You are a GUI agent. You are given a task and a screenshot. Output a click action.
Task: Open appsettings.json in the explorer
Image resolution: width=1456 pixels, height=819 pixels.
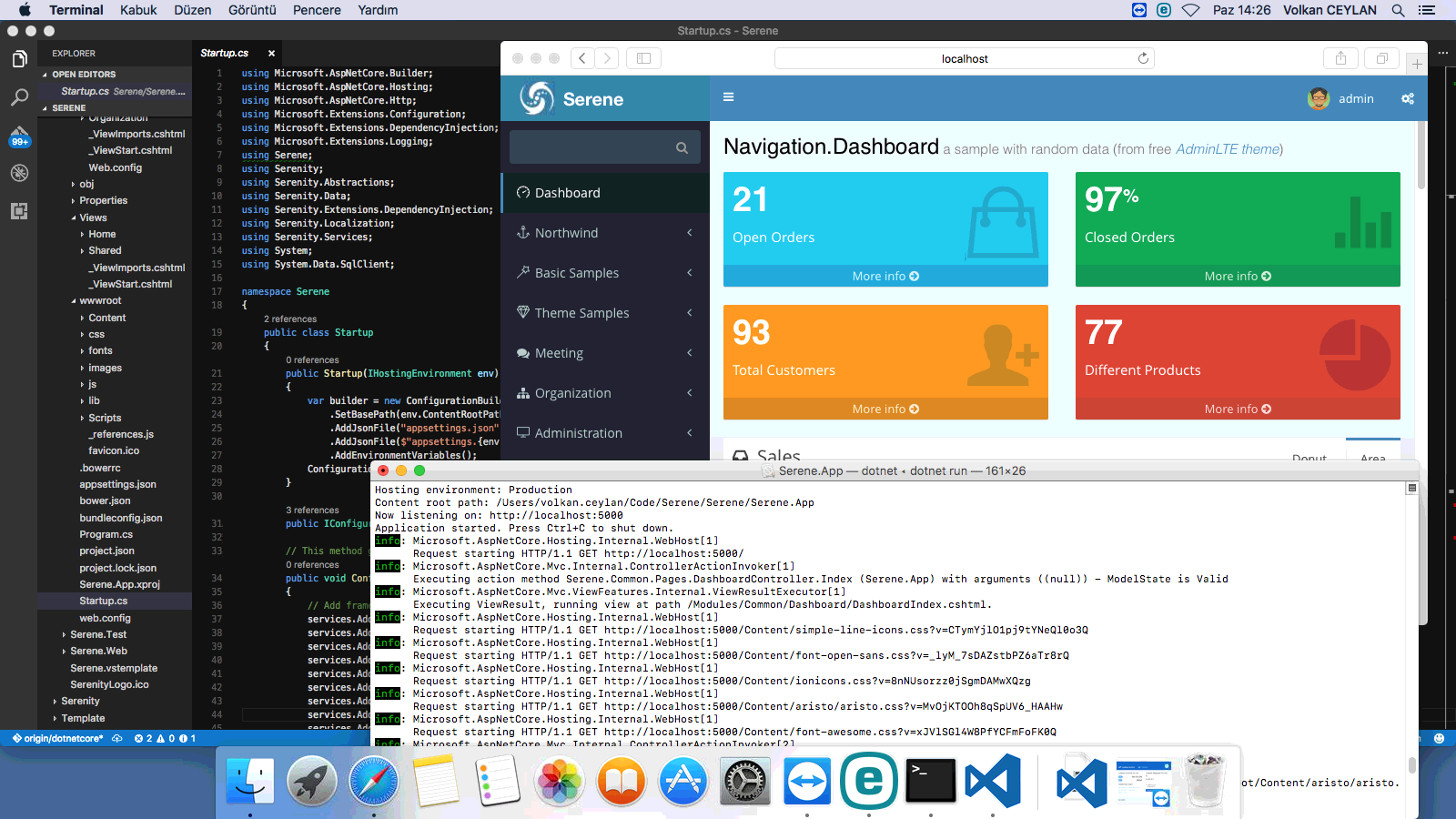click(x=117, y=484)
